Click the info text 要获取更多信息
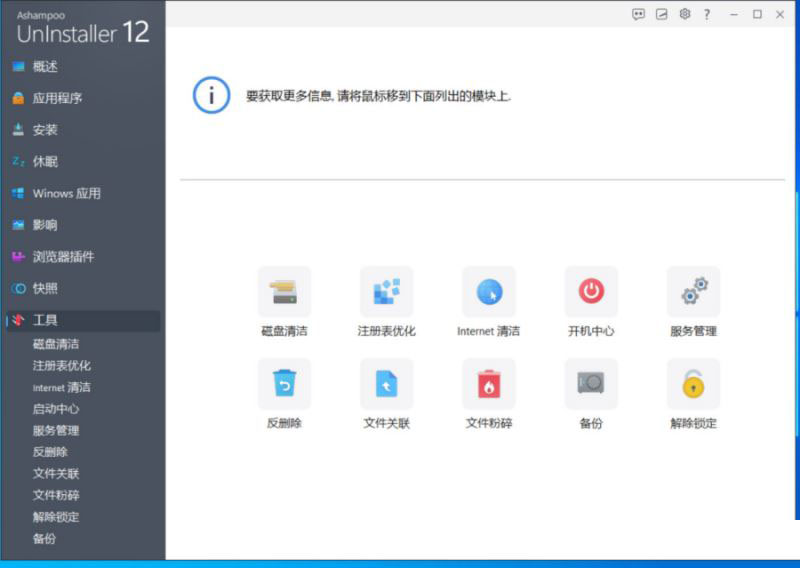This screenshot has height=568, width=800. (x=379, y=96)
